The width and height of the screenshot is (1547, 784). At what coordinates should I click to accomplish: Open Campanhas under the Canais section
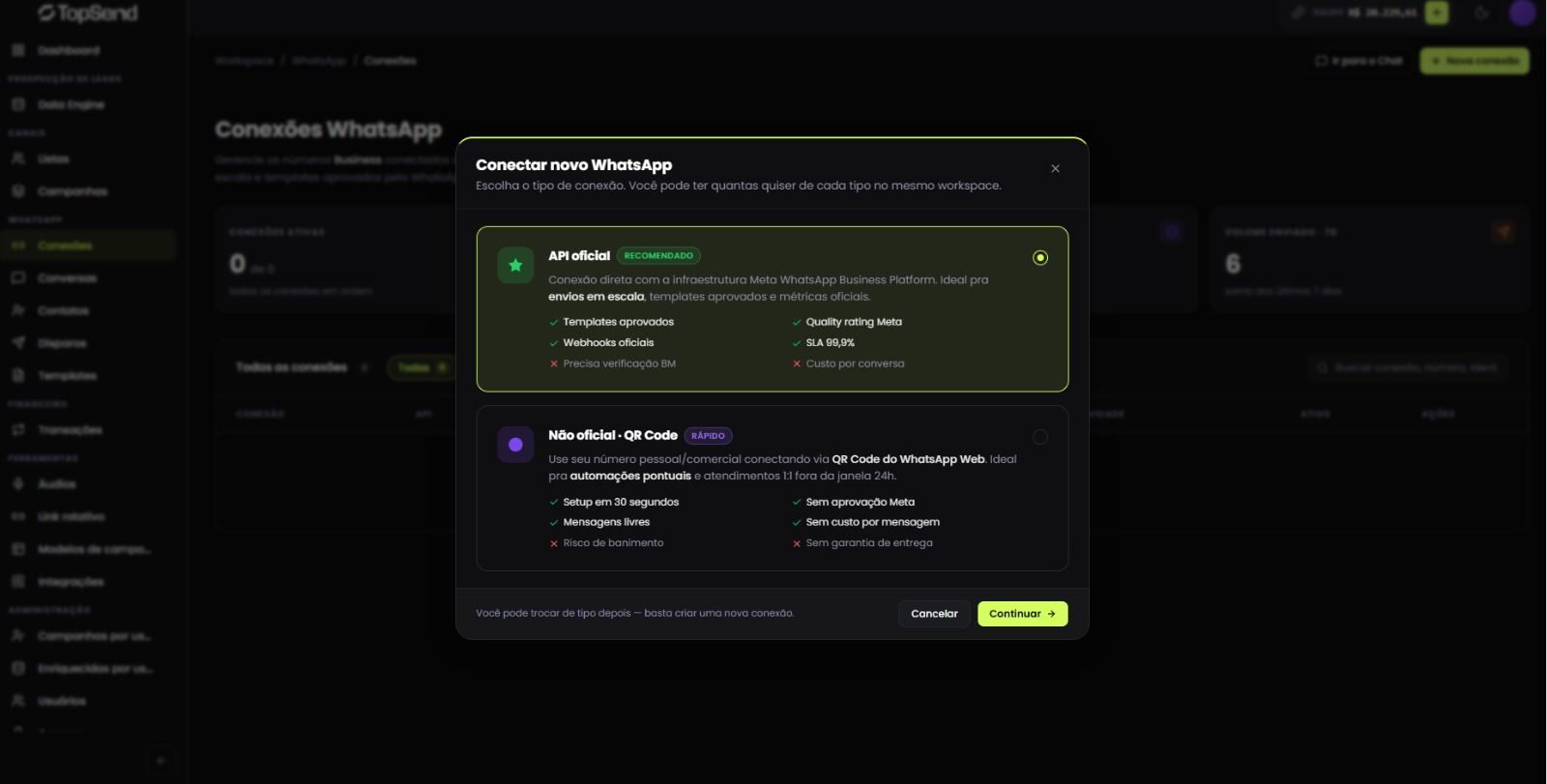tap(89, 191)
